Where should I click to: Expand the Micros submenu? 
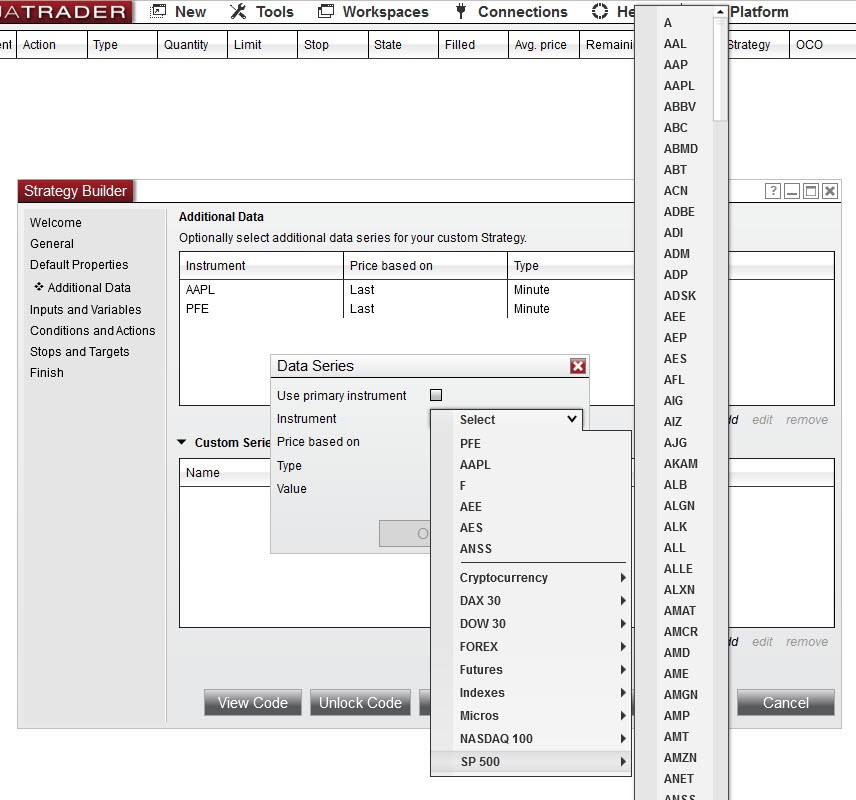[531, 715]
